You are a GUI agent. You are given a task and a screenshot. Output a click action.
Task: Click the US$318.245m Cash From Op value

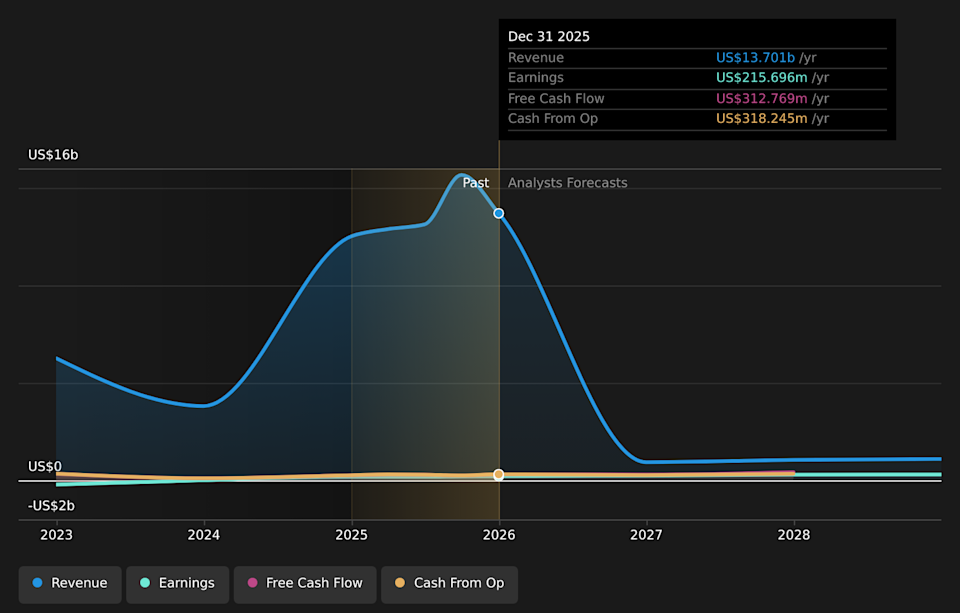761,119
